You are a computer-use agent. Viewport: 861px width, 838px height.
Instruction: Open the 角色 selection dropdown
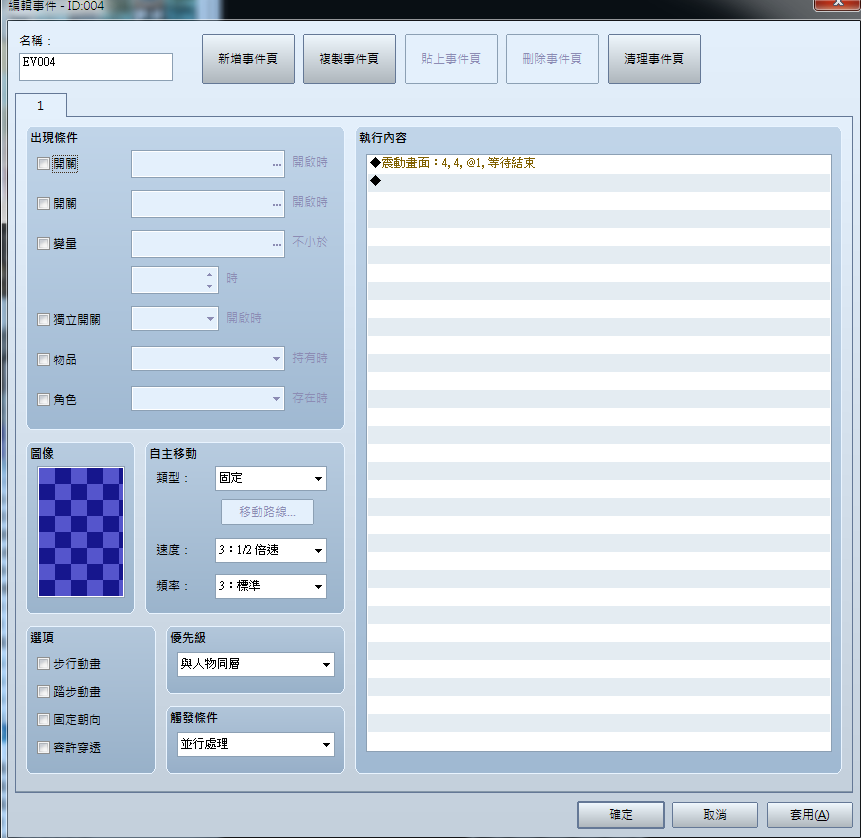208,399
